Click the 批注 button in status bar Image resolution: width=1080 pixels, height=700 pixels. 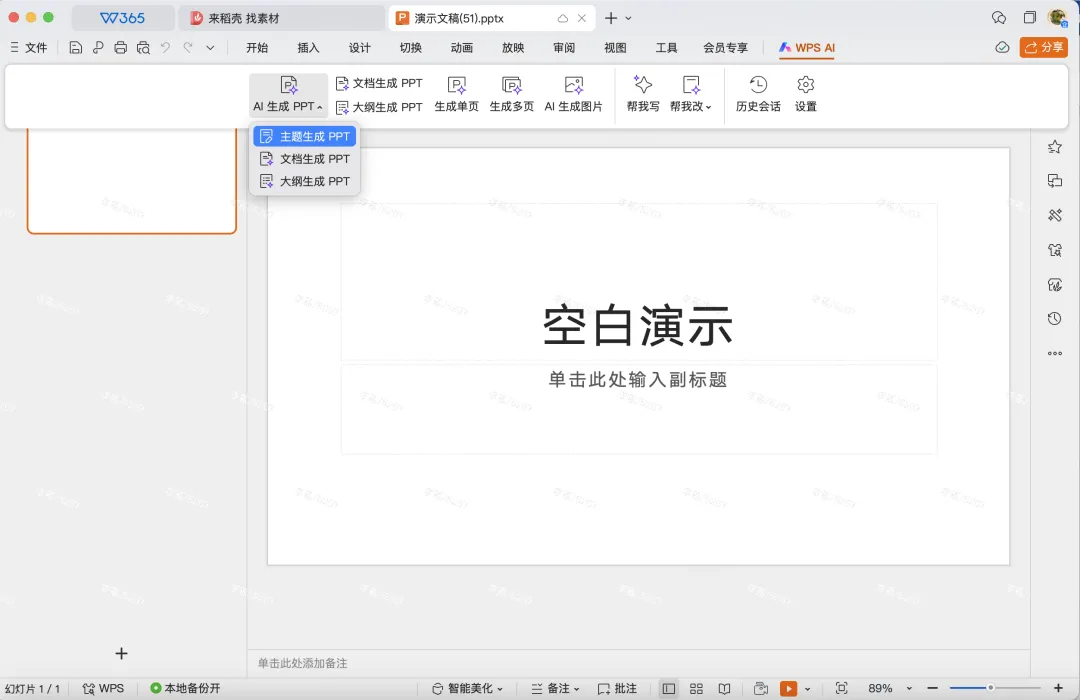(x=617, y=688)
